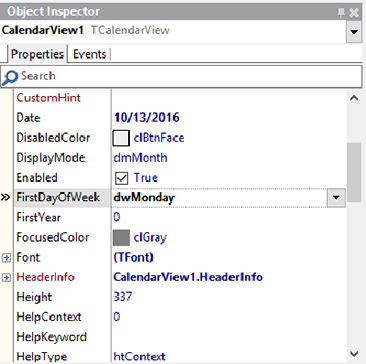Image resolution: width=366 pixels, height=364 pixels.
Task: Select the DisplayMode property name
Action: pyautogui.click(x=51, y=158)
